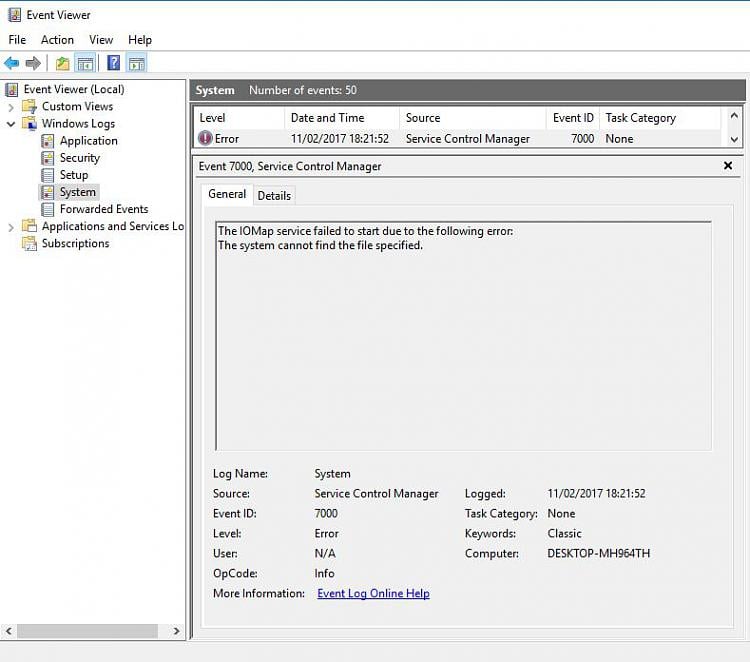Toggle the Show/Hide Action Pane icon
Image resolution: width=750 pixels, height=662 pixels.
coord(137,64)
